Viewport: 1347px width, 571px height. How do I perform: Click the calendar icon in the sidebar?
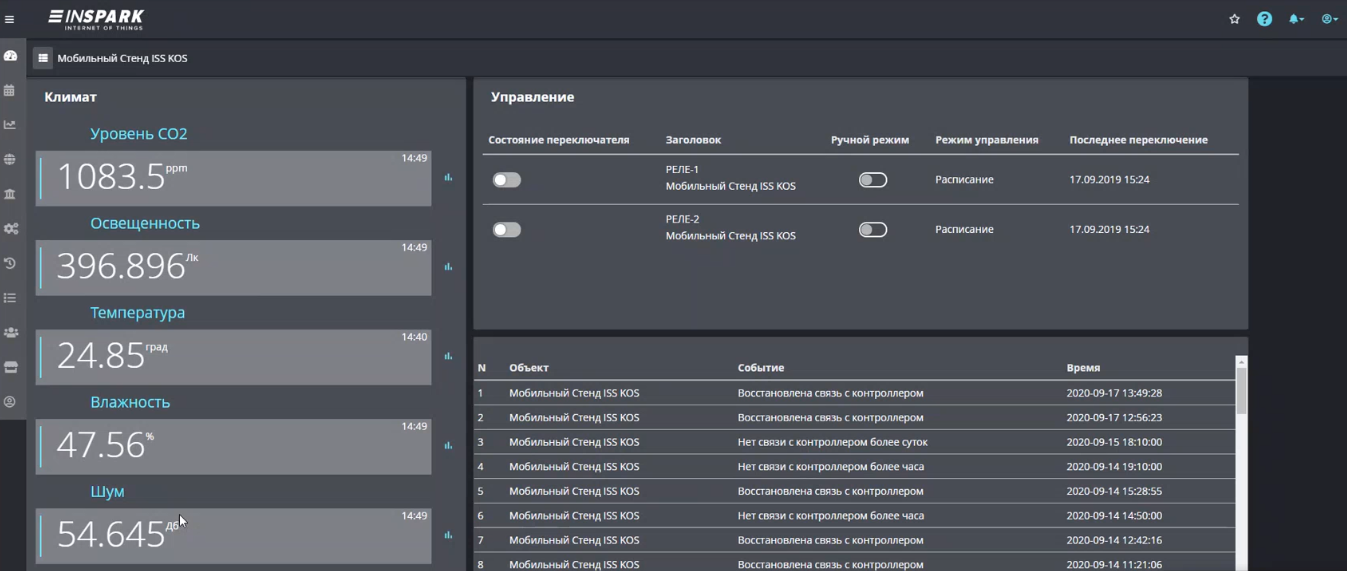pos(10,91)
